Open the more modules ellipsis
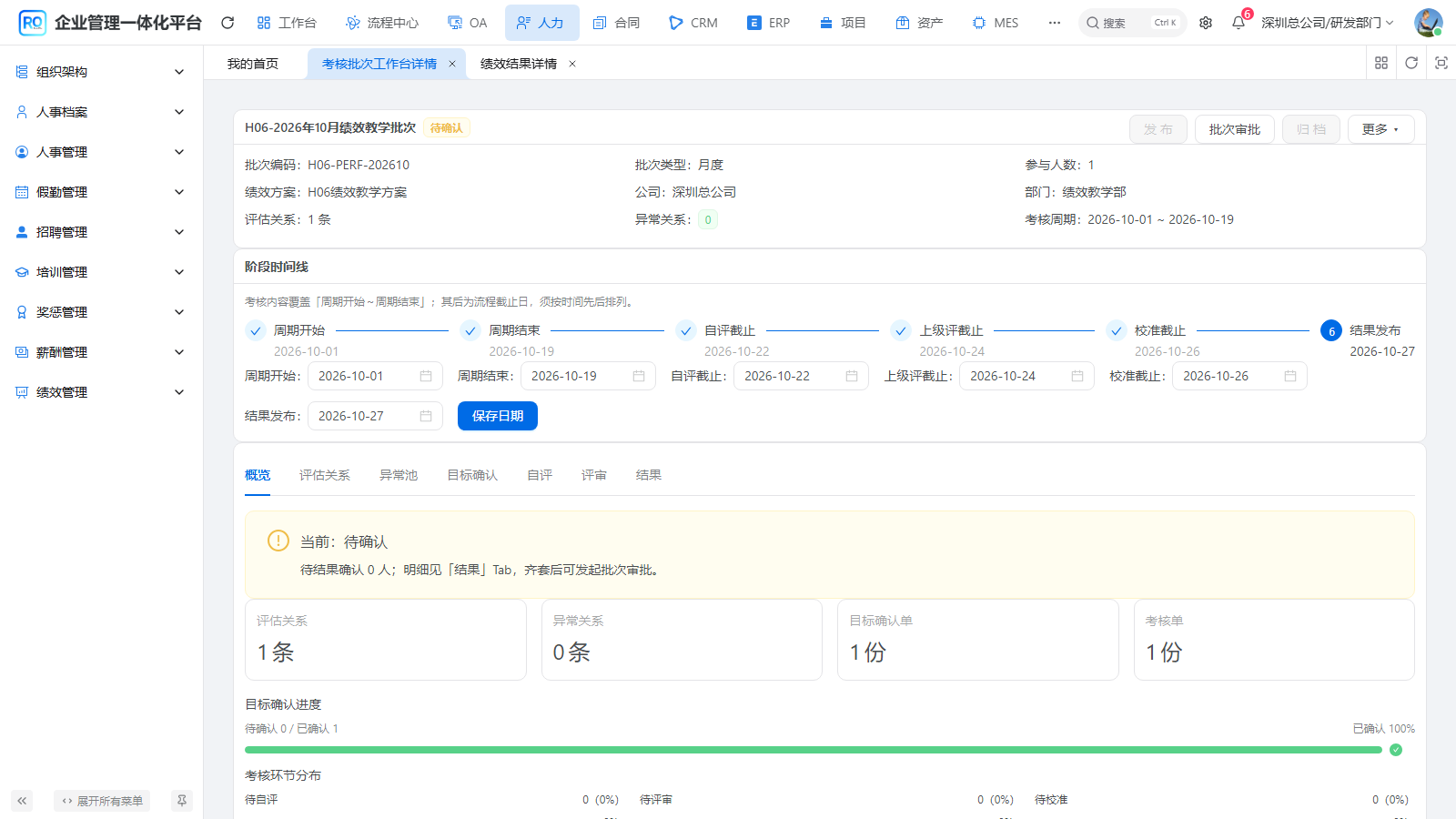The height and width of the screenshot is (819, 1456). tap(1055, 23)
